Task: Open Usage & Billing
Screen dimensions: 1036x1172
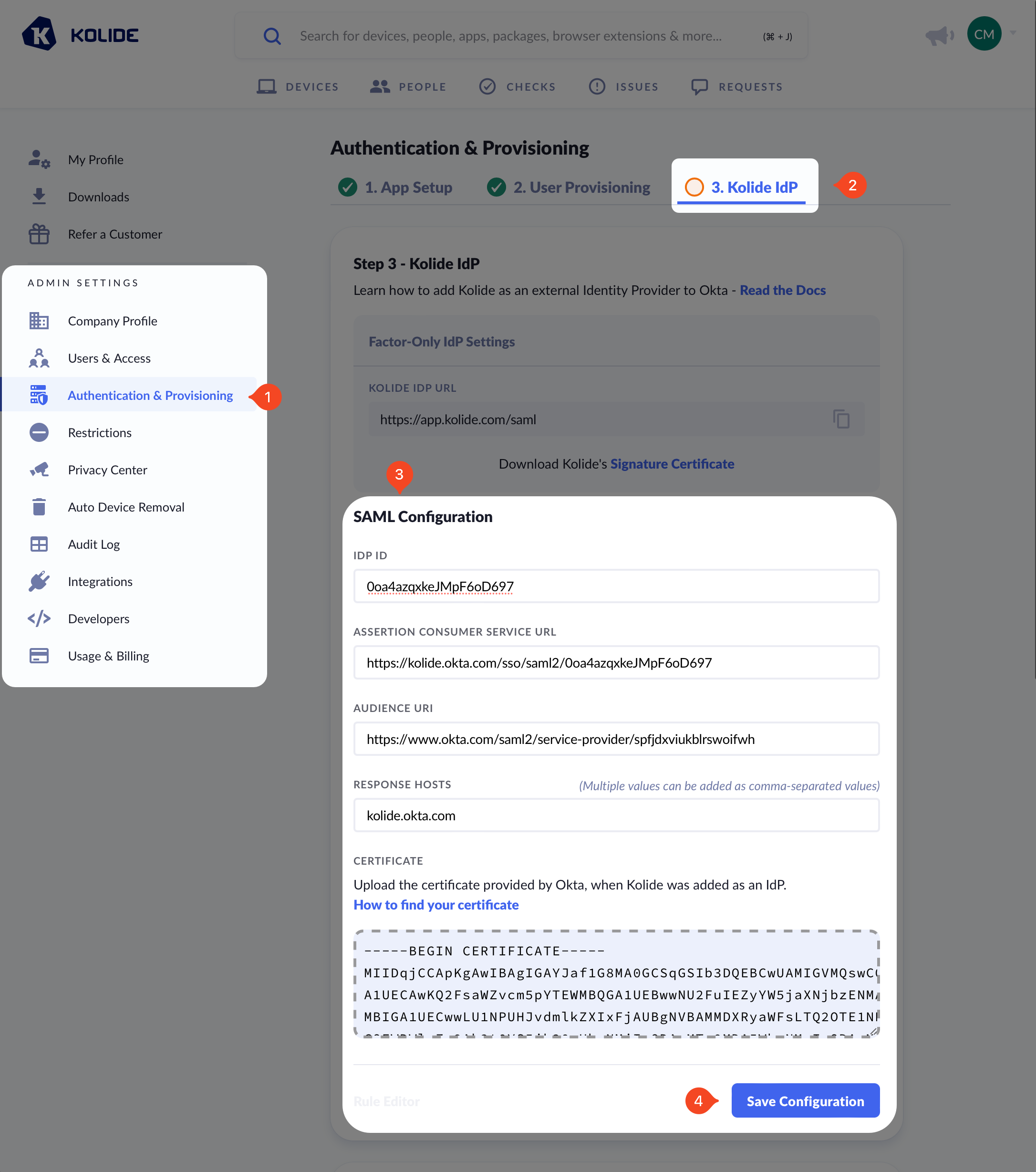Action: [109, 657]
